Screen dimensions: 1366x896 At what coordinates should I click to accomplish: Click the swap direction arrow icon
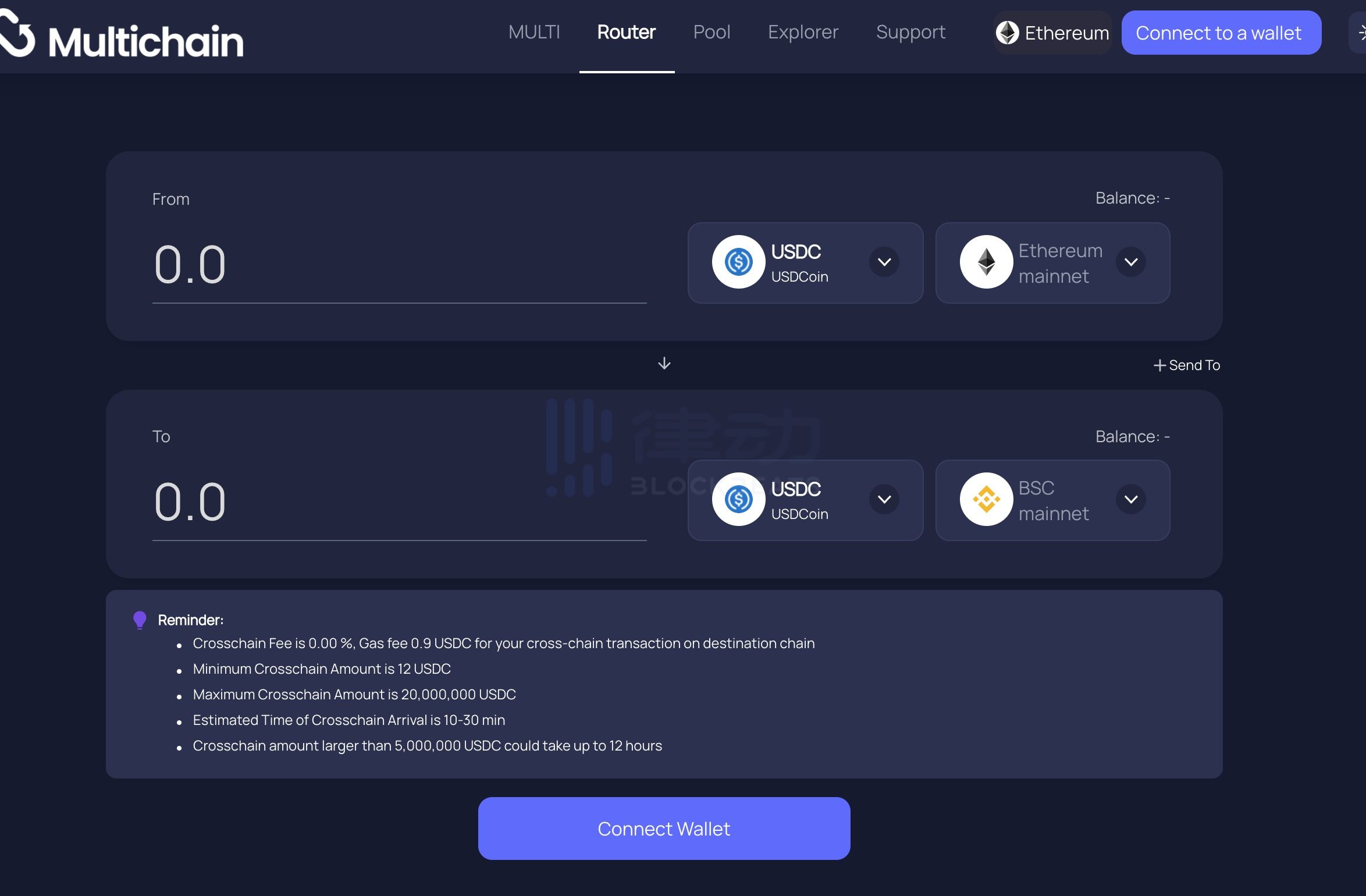(x=664, y=363)
